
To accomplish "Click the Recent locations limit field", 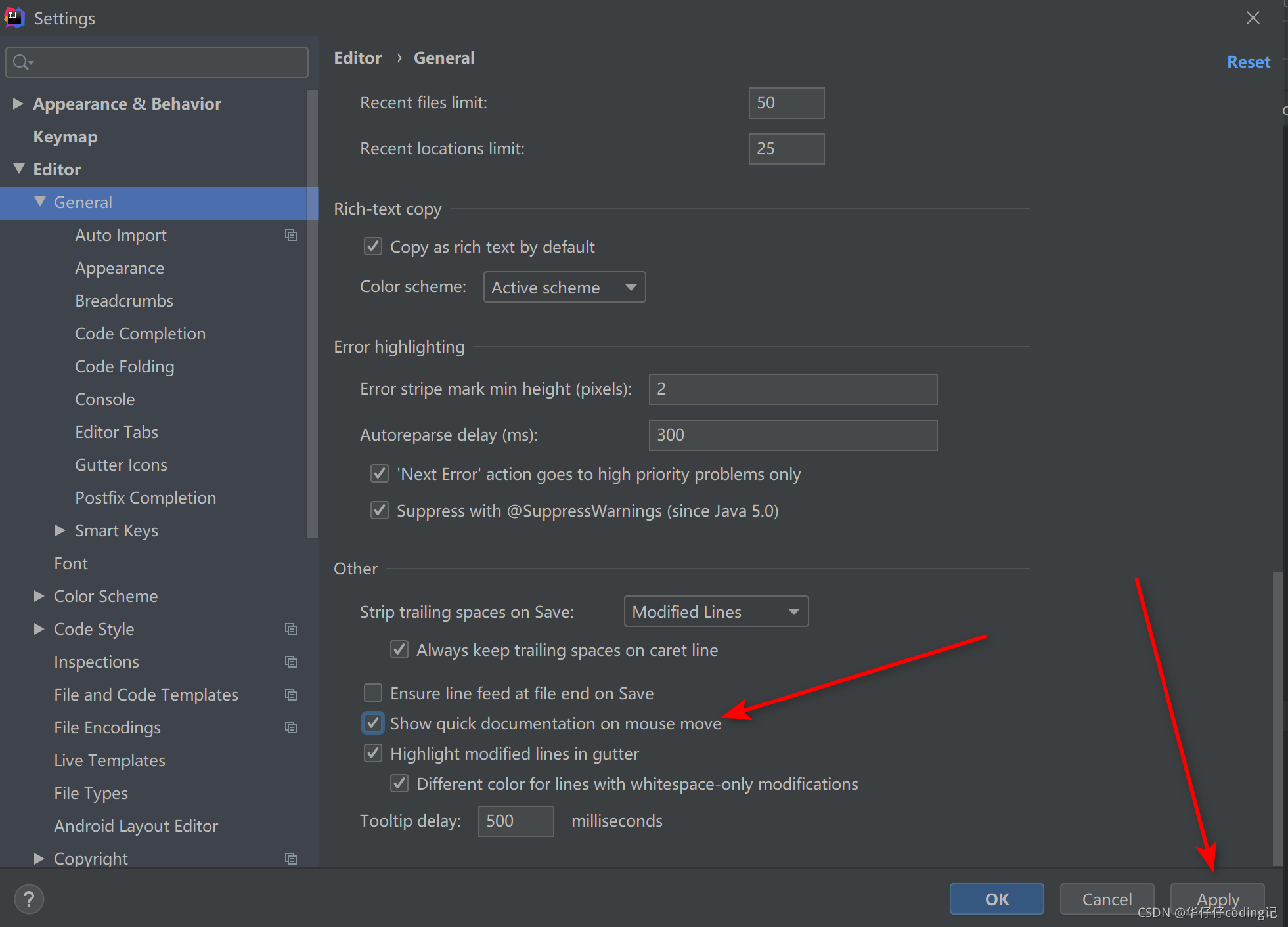I will (x=786, y=149).
